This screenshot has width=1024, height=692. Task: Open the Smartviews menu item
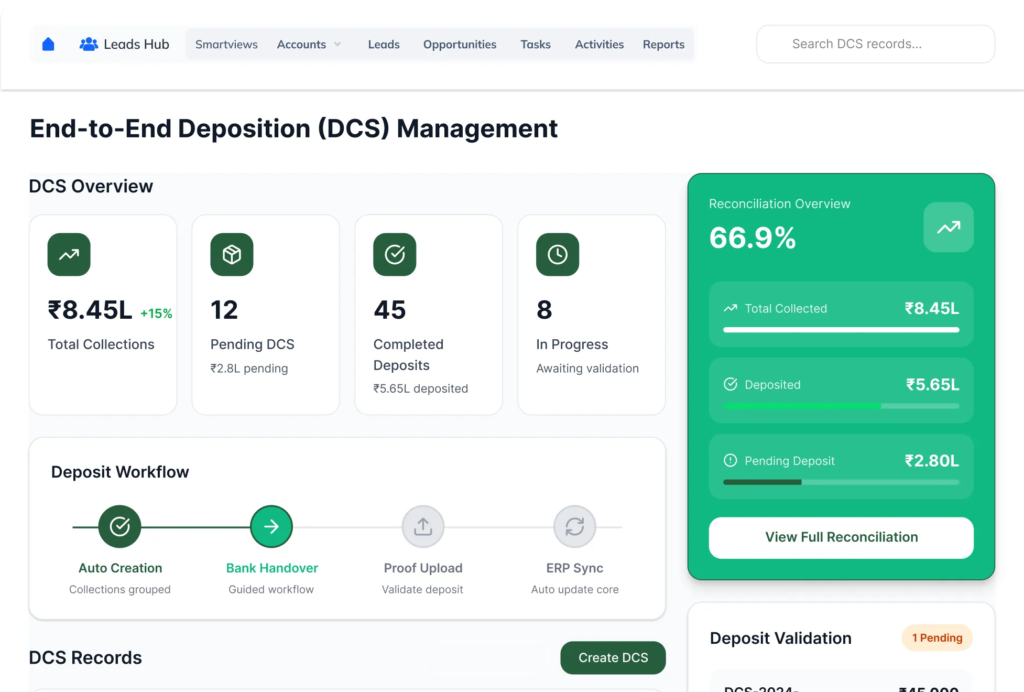point(226,44)
